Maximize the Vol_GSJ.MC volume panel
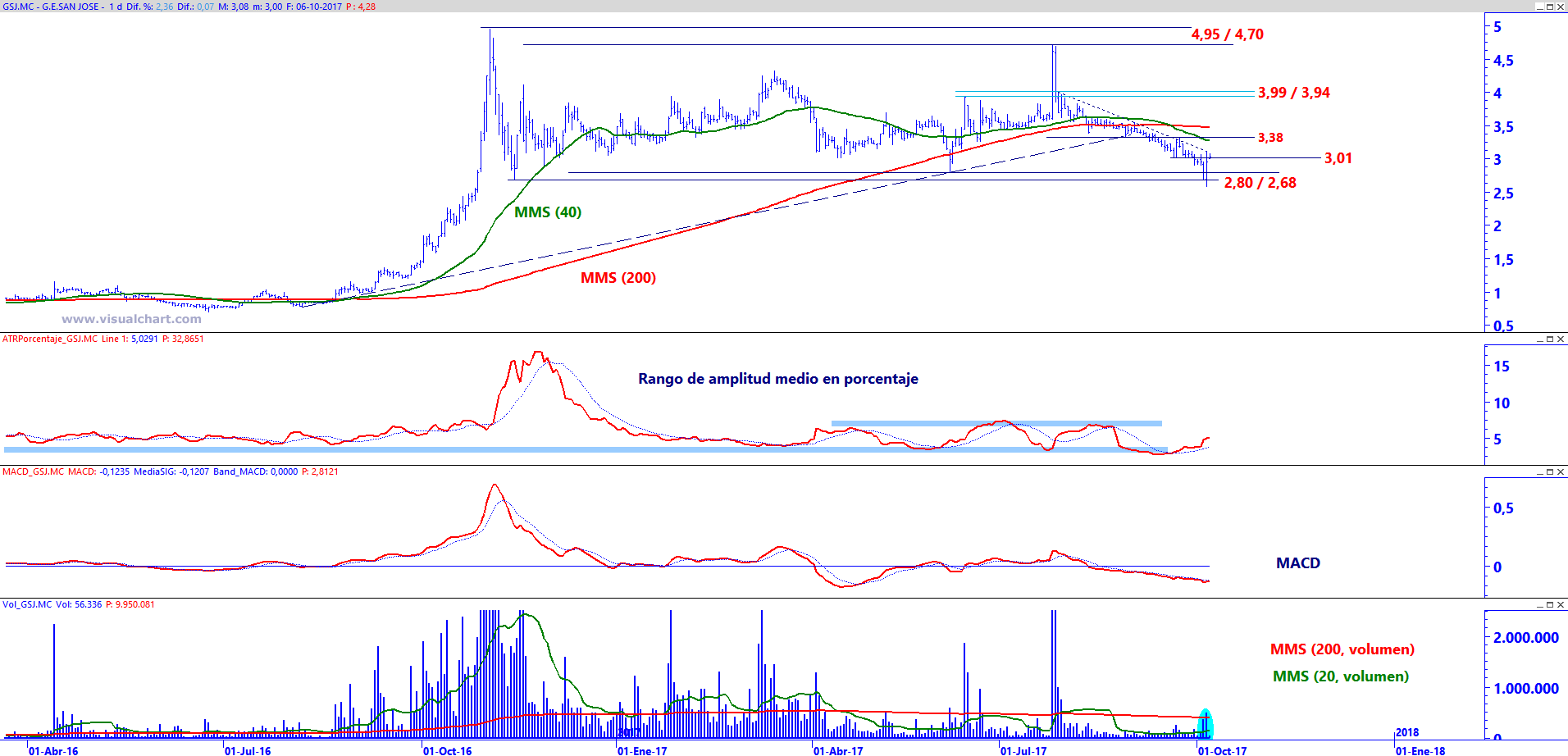 coord(1550,604)
